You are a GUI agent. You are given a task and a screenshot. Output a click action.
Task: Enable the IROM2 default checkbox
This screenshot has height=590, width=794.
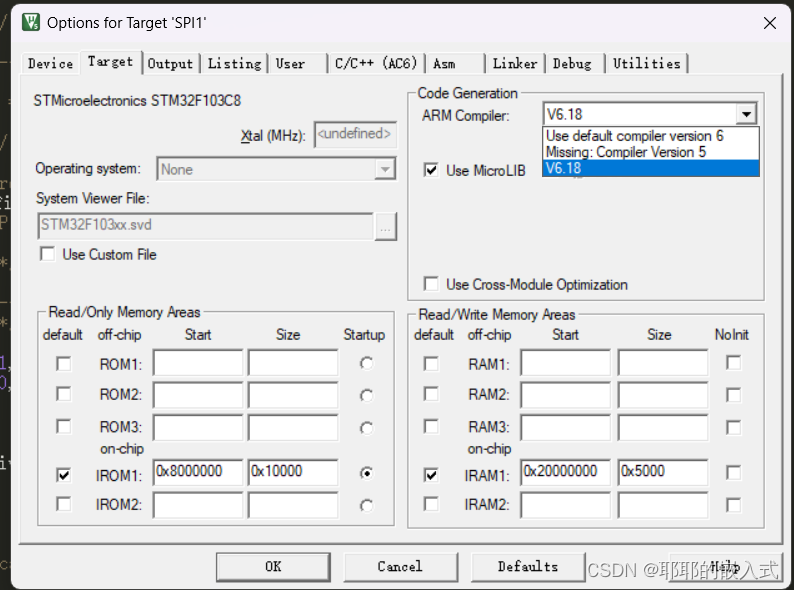(64, 504)
